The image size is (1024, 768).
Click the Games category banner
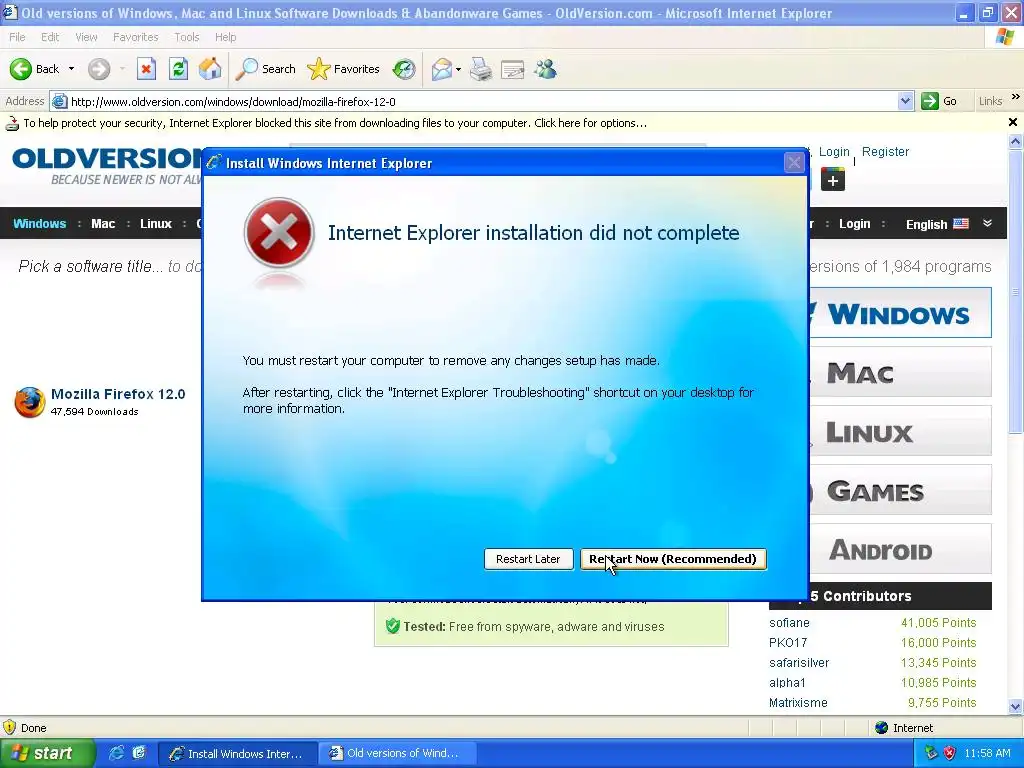coord(901,490)
